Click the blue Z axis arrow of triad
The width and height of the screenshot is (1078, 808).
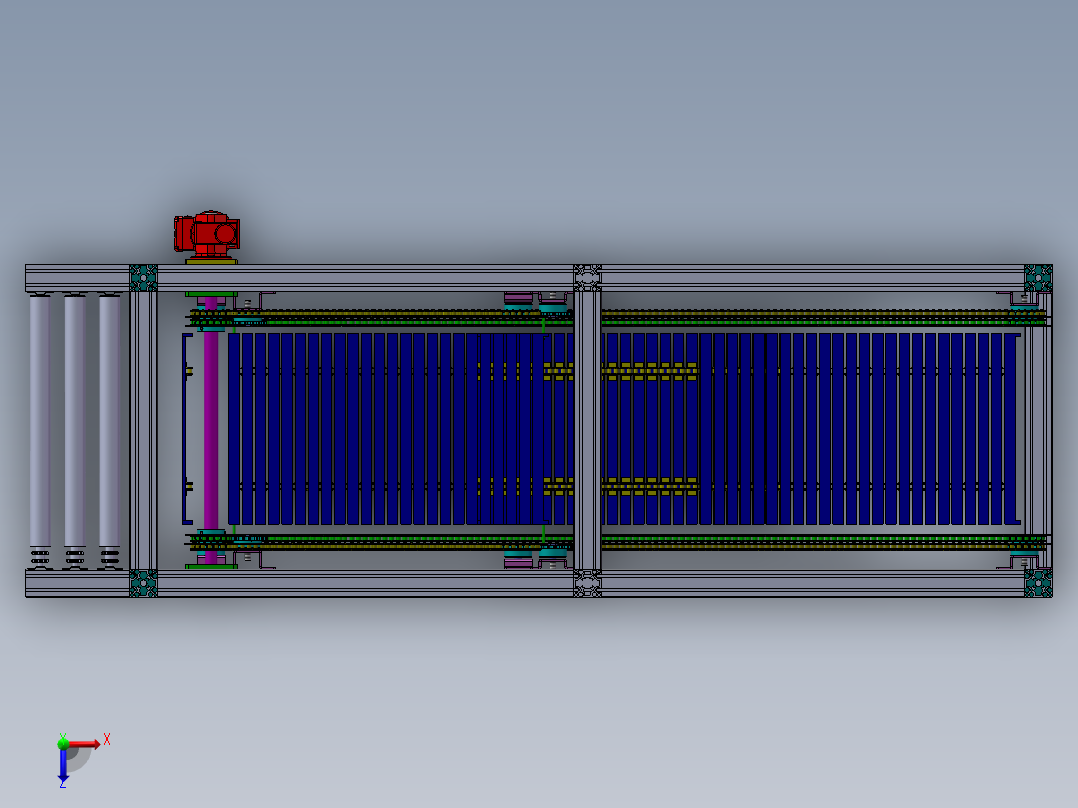point(63,766)
